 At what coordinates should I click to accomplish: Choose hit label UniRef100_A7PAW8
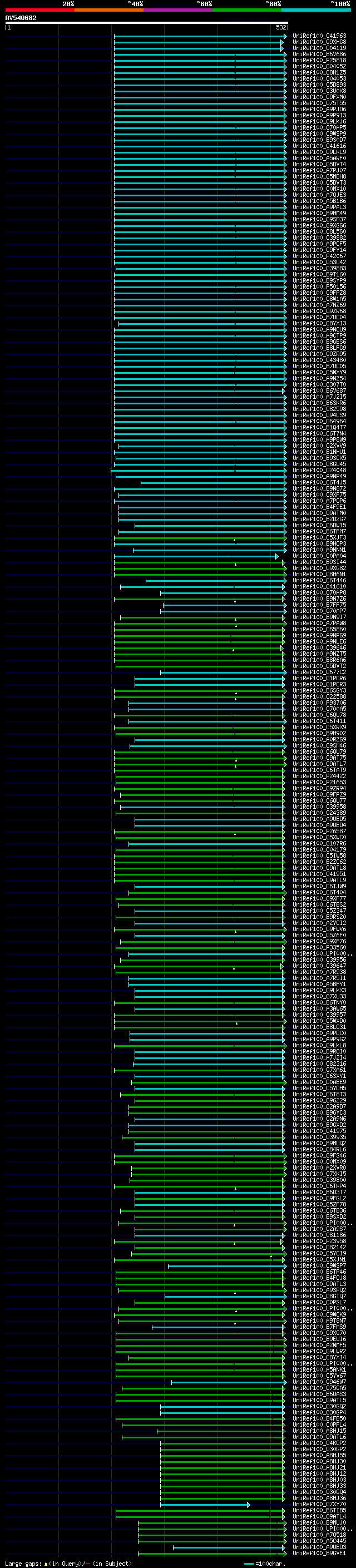(319, 624)
